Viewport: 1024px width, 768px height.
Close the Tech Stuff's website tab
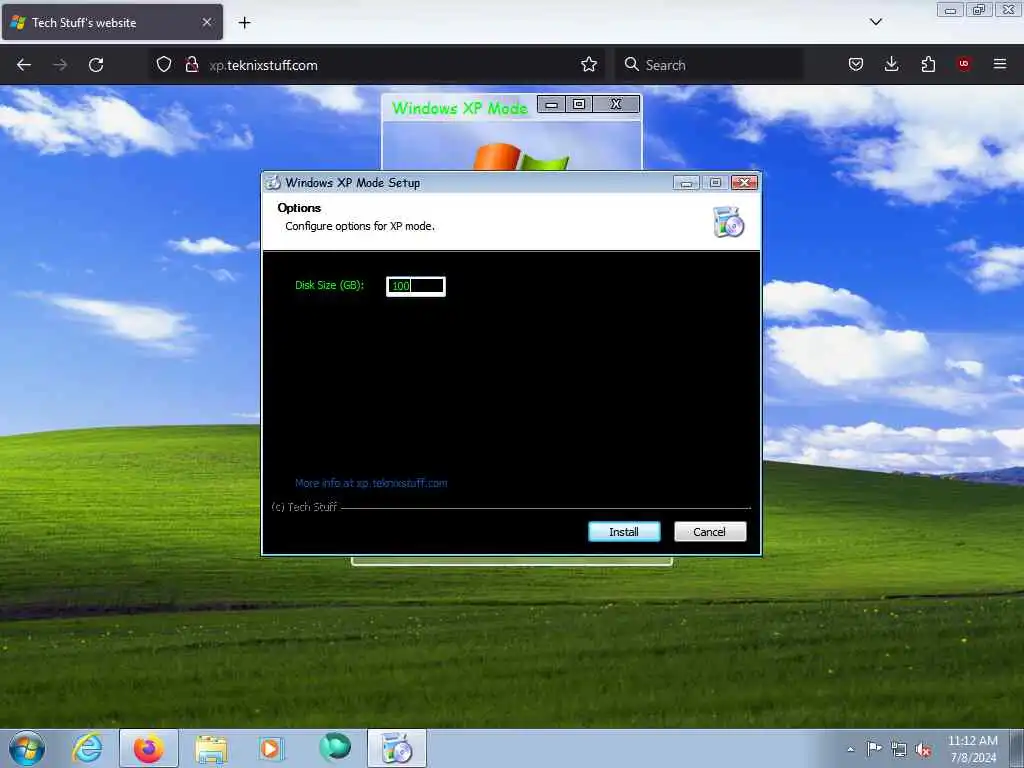pos(206,22)
